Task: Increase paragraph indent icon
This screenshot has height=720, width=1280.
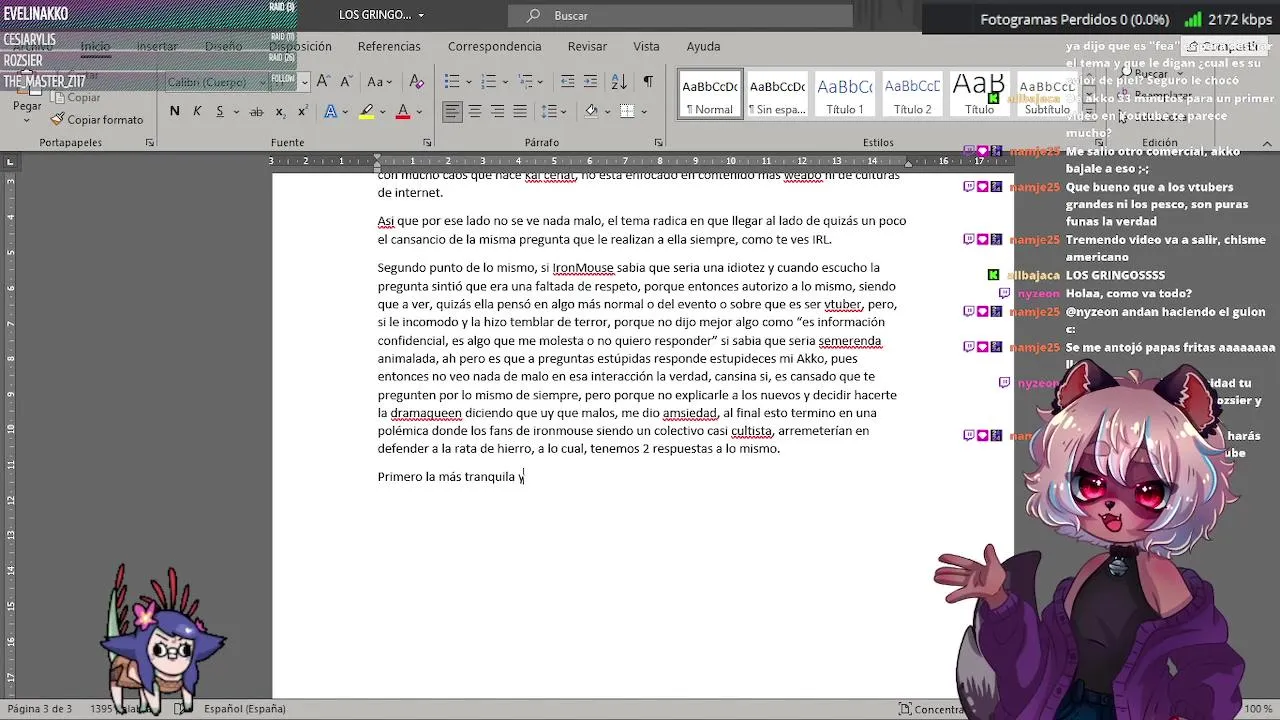Action: click(590, 81)
